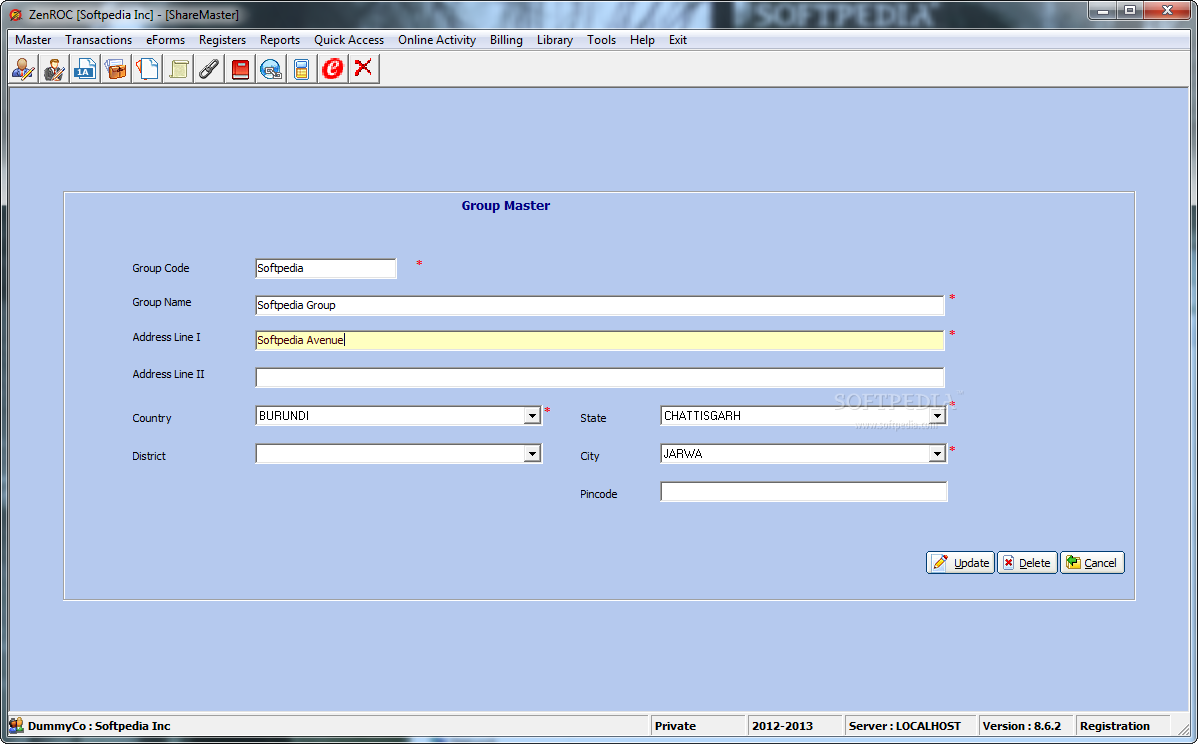Open the Billing menu
Image resolution: width=1198 pixels, height=744 pixels.
click(507, 40)
